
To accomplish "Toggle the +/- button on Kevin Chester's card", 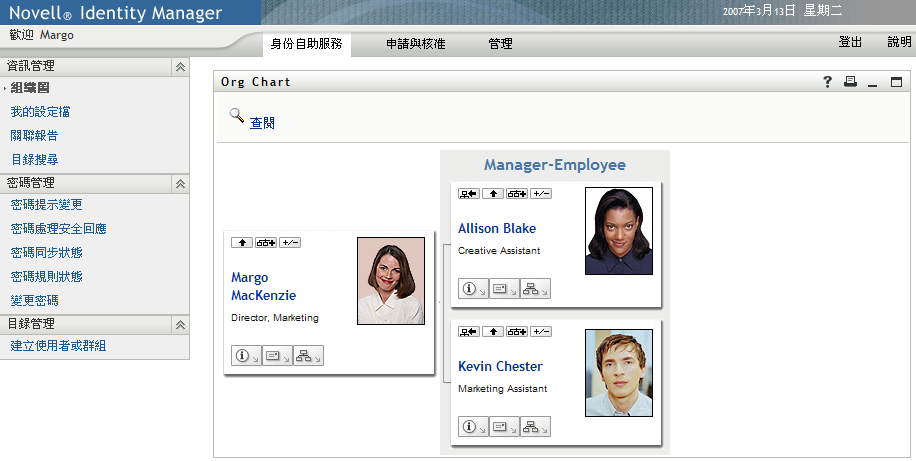I will pyautogui.click(x=541, y=331).
